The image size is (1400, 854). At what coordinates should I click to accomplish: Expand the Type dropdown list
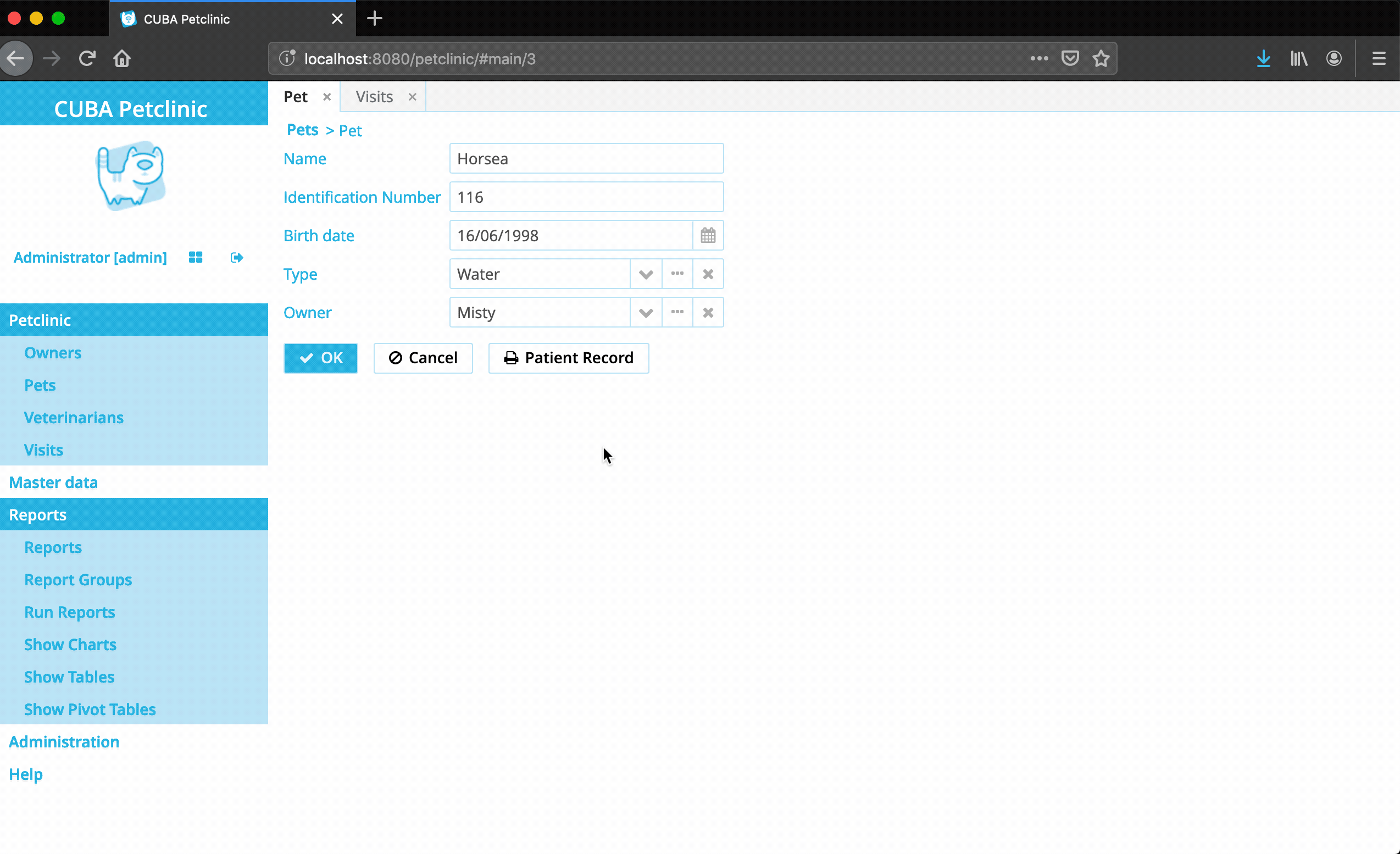click(x=646, y=274)
